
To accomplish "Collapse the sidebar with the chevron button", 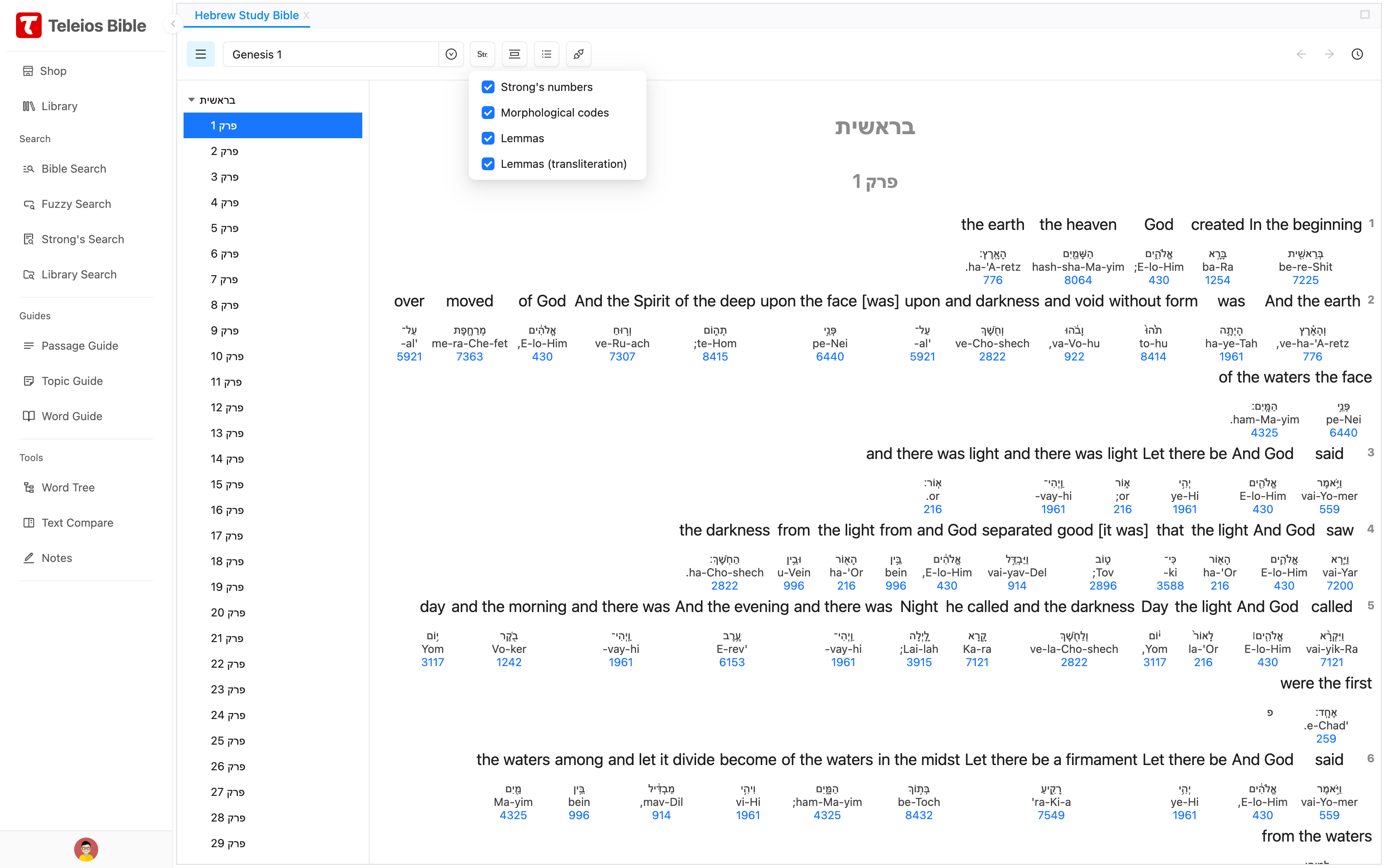I will 173,24.
